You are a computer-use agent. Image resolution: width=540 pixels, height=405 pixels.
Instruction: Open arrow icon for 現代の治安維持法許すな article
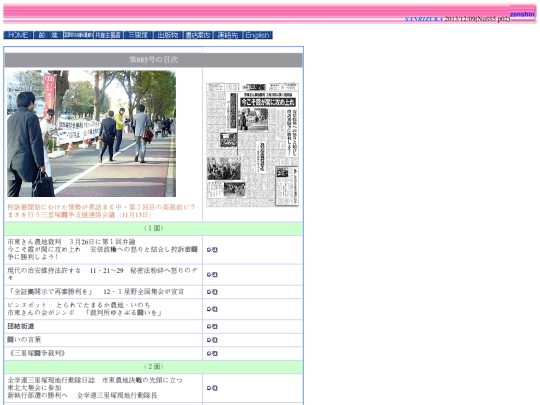pyautogui.click(x=212, y=274)
